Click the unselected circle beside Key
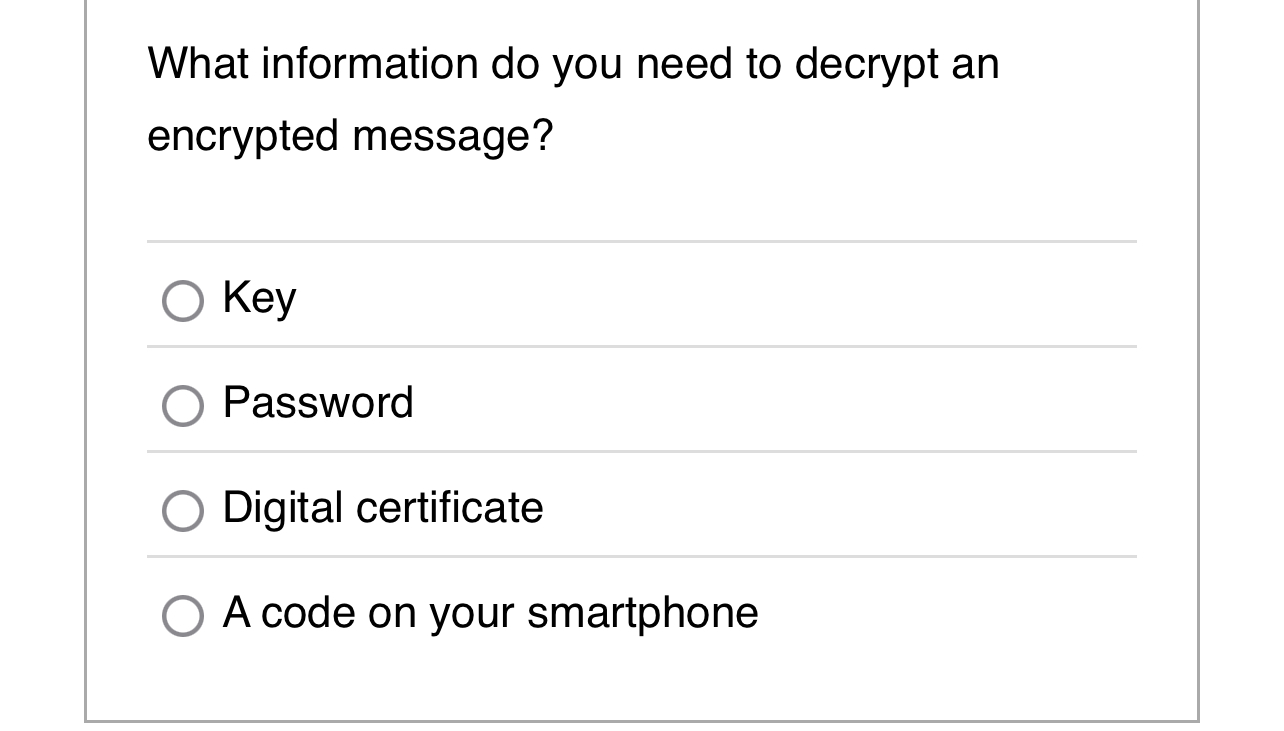The width and height of the screenshot is (1284, 731). click(x=181, y=299)
